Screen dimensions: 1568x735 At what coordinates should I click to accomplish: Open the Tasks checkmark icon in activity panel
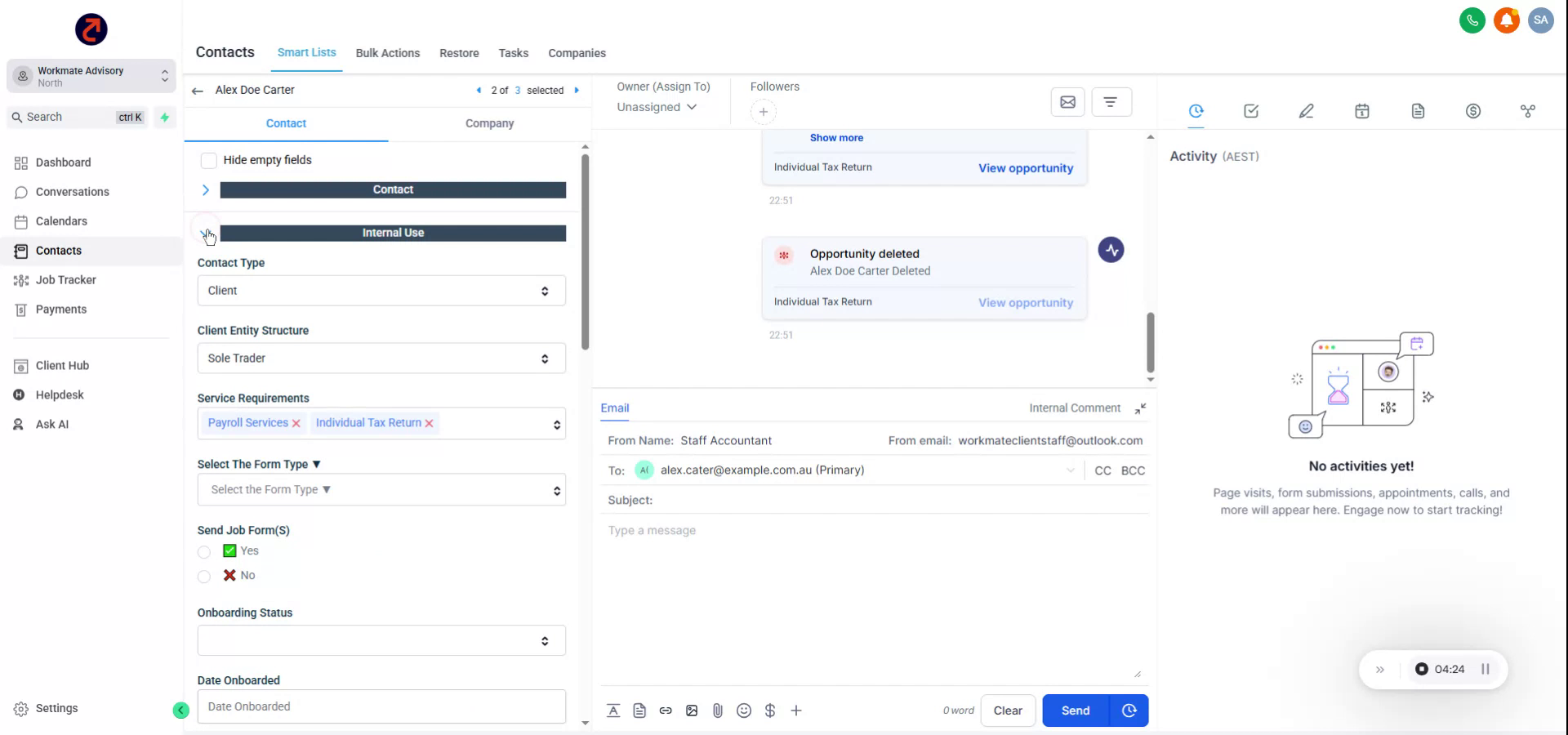(x=1250, y=110)
